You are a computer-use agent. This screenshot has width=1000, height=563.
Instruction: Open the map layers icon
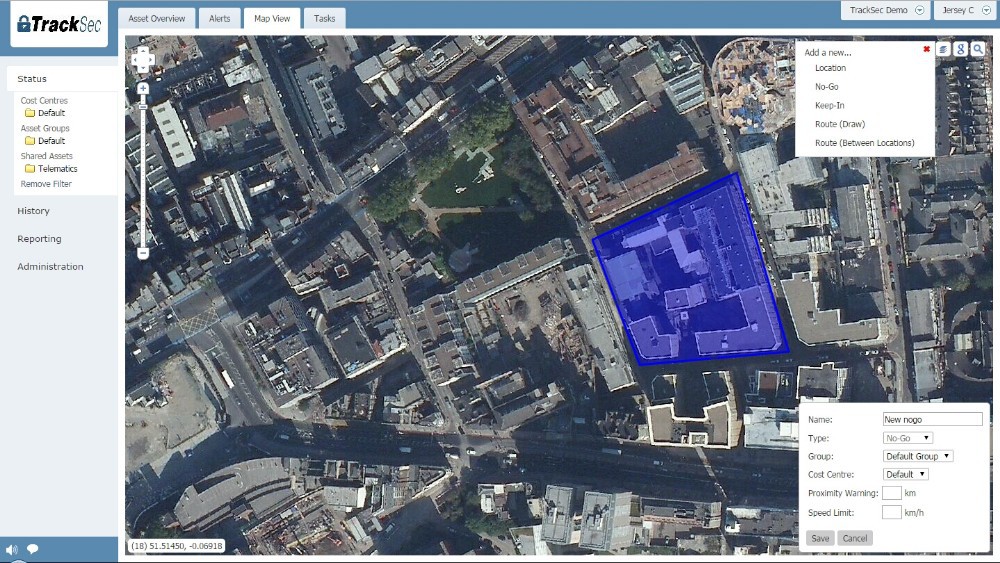pyautogui.click(x=943, y=49)
